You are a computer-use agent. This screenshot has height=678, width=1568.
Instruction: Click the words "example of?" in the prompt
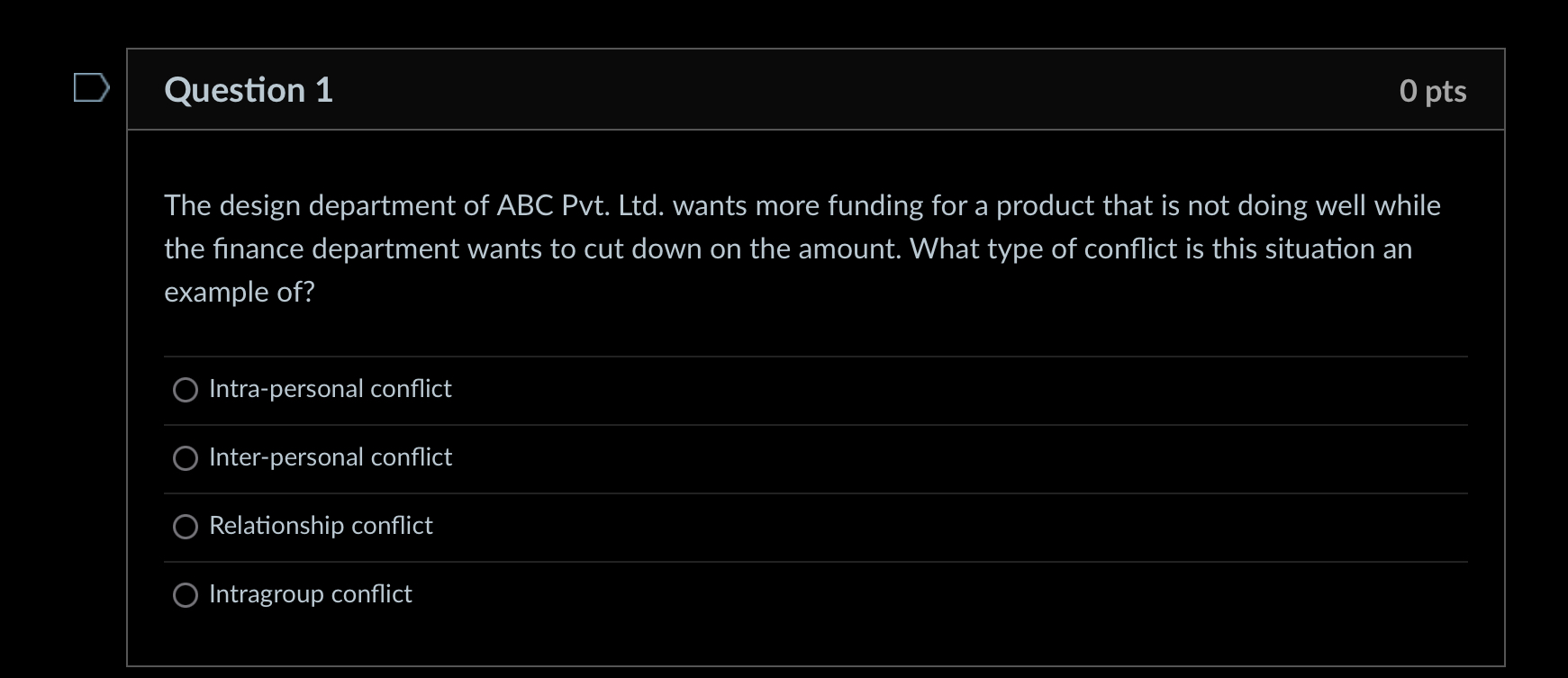click(240, 293)
